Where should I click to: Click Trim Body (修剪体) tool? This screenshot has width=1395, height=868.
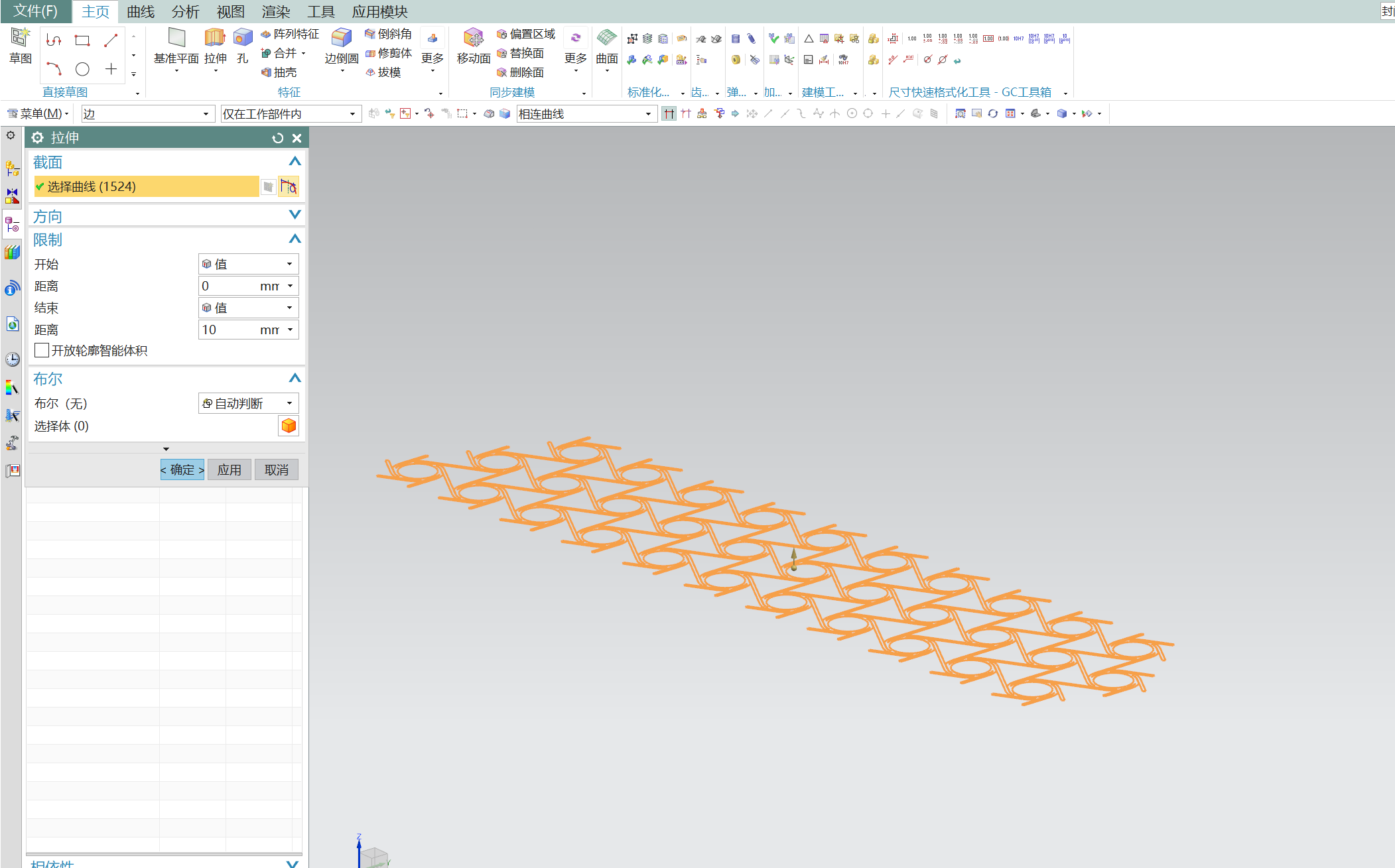click(388, 53)
